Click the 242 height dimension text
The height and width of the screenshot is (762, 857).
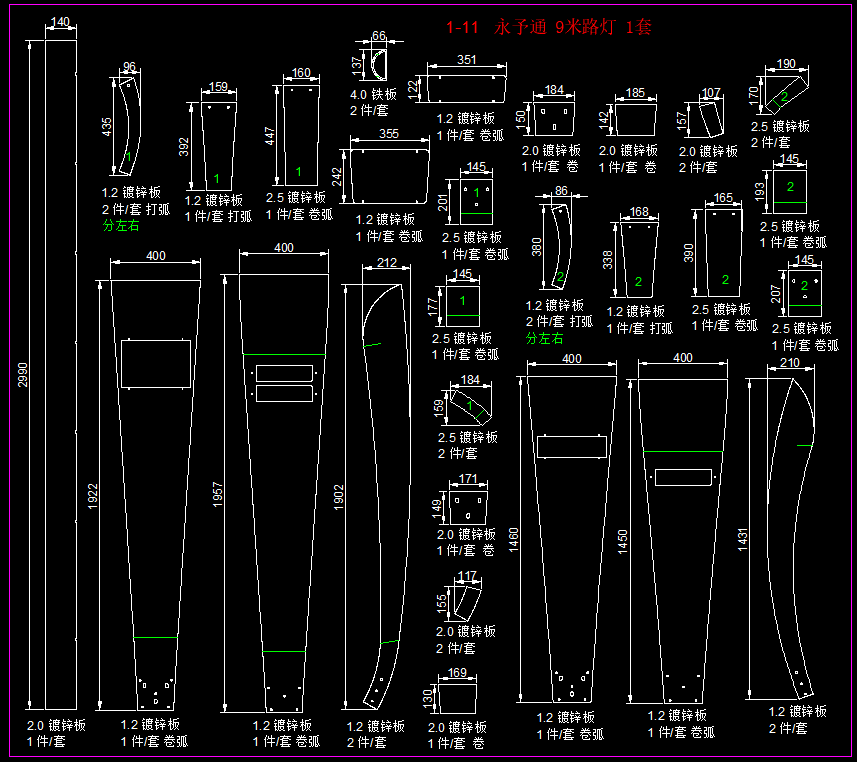tap(337, 176)
